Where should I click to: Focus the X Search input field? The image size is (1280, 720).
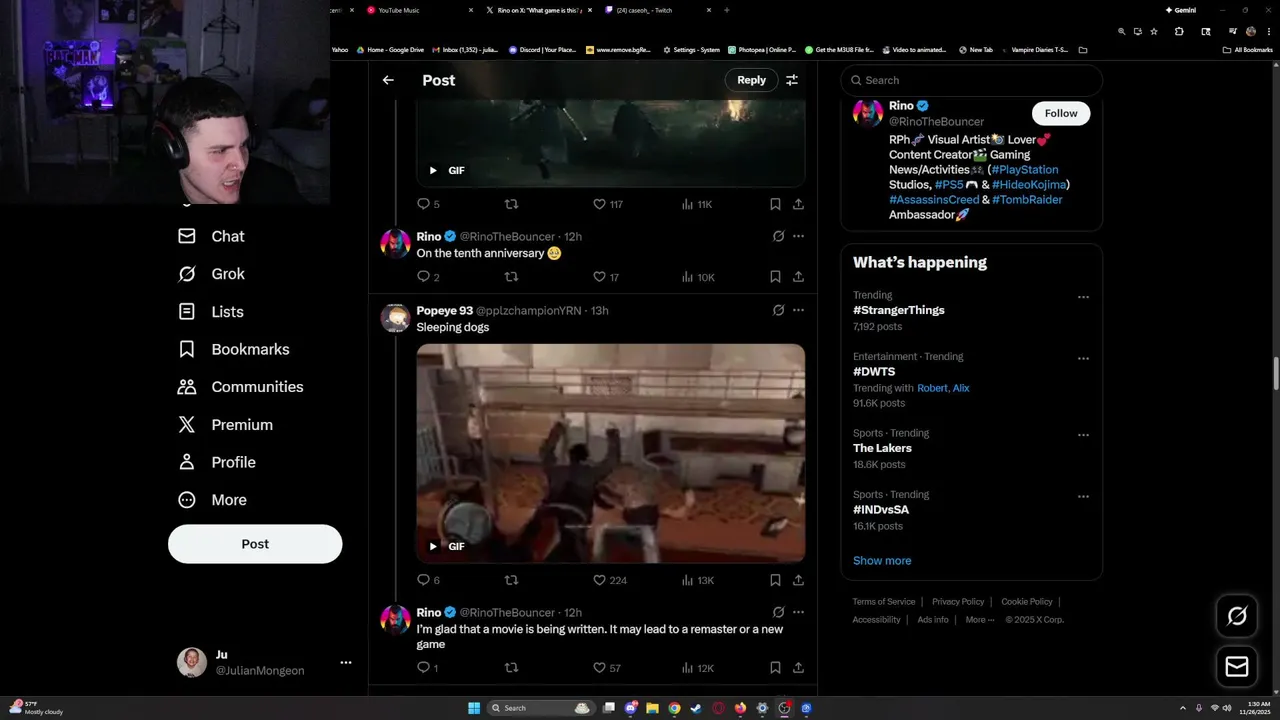tap(971, 80)
